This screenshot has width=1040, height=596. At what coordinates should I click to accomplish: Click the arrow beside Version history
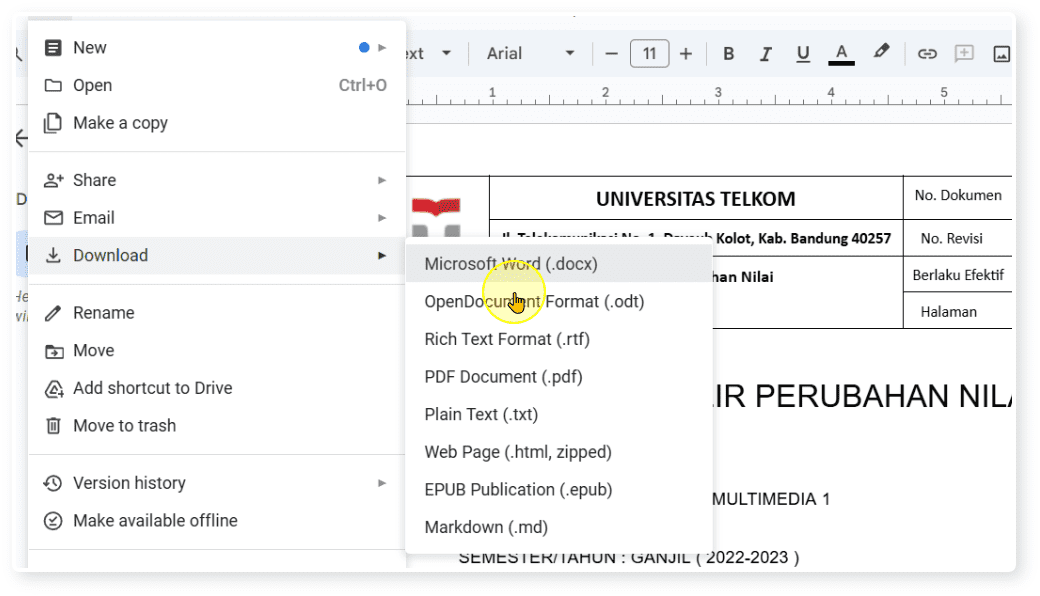click(382, 483)
